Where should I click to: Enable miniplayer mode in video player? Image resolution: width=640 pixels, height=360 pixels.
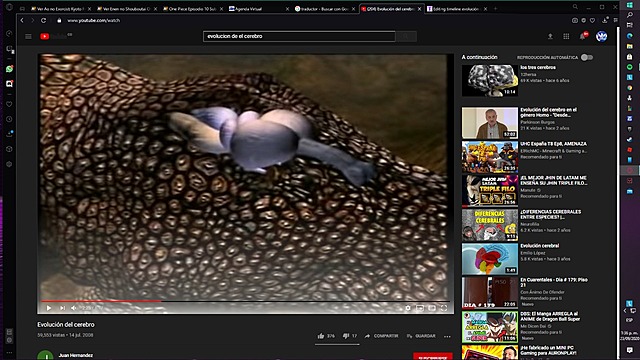[x=420, y=308]
